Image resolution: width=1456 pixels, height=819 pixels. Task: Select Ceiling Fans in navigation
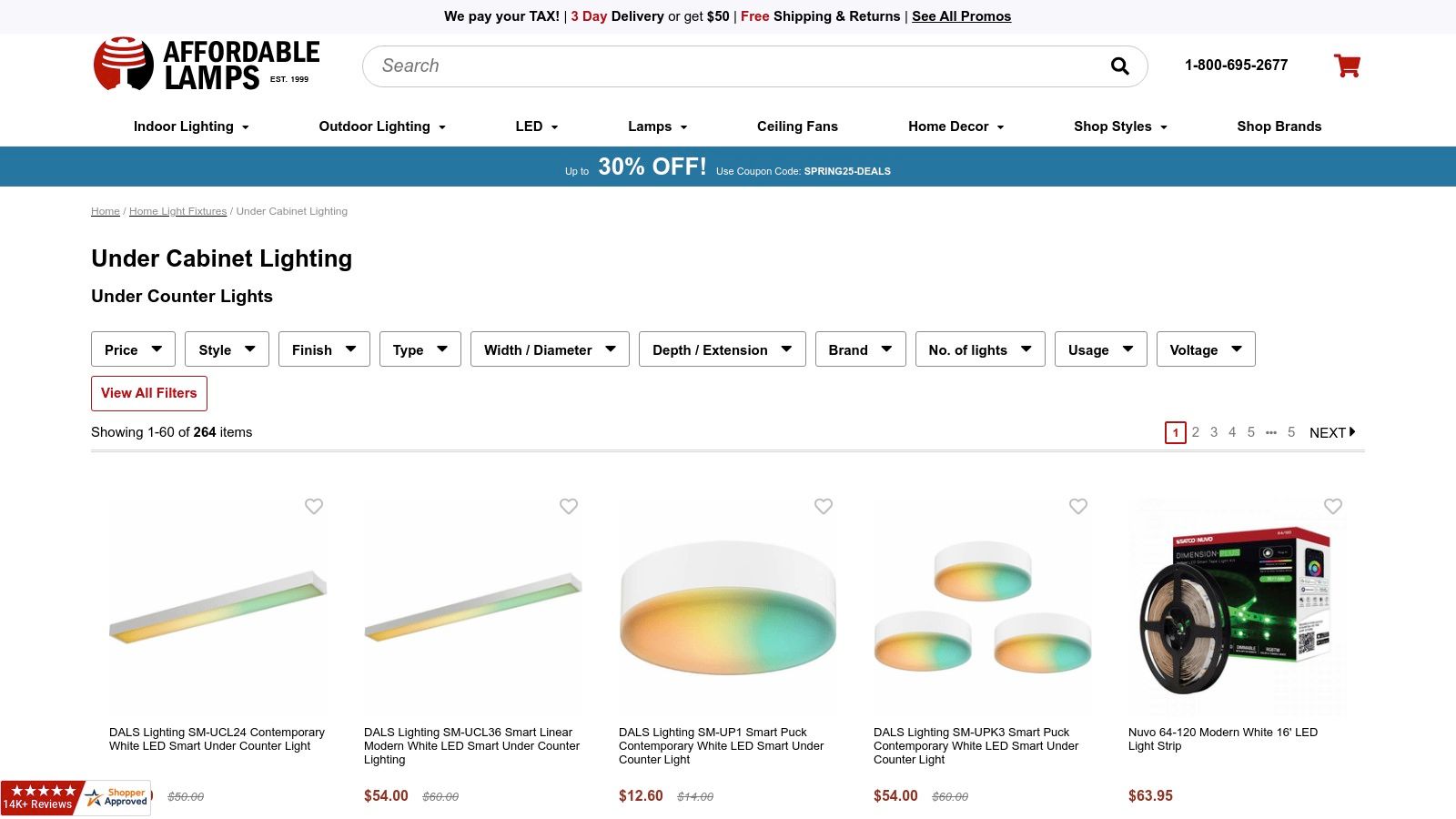click(797, 126)
